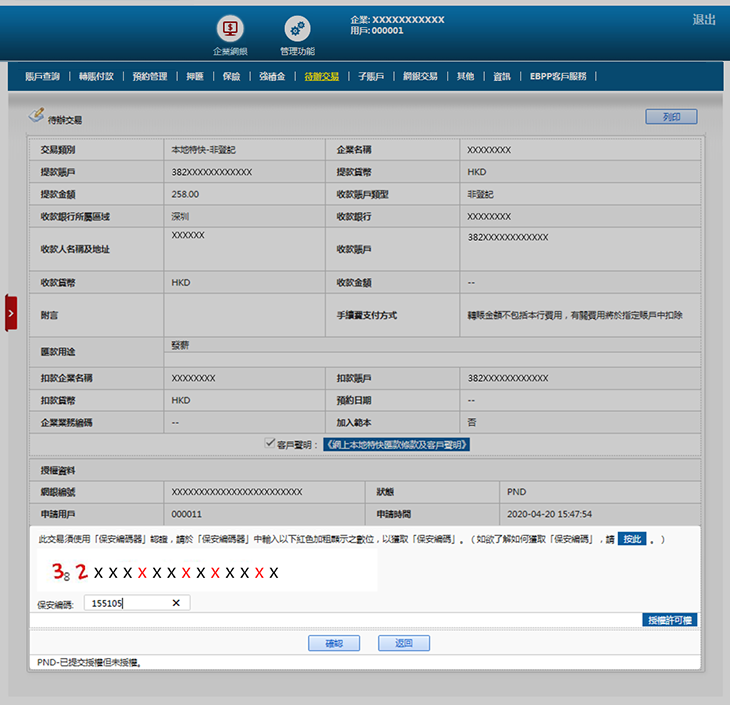Open the 管理功能 gear icon
The width and height of the screenshot is (730, 705).
pos(297,29)
